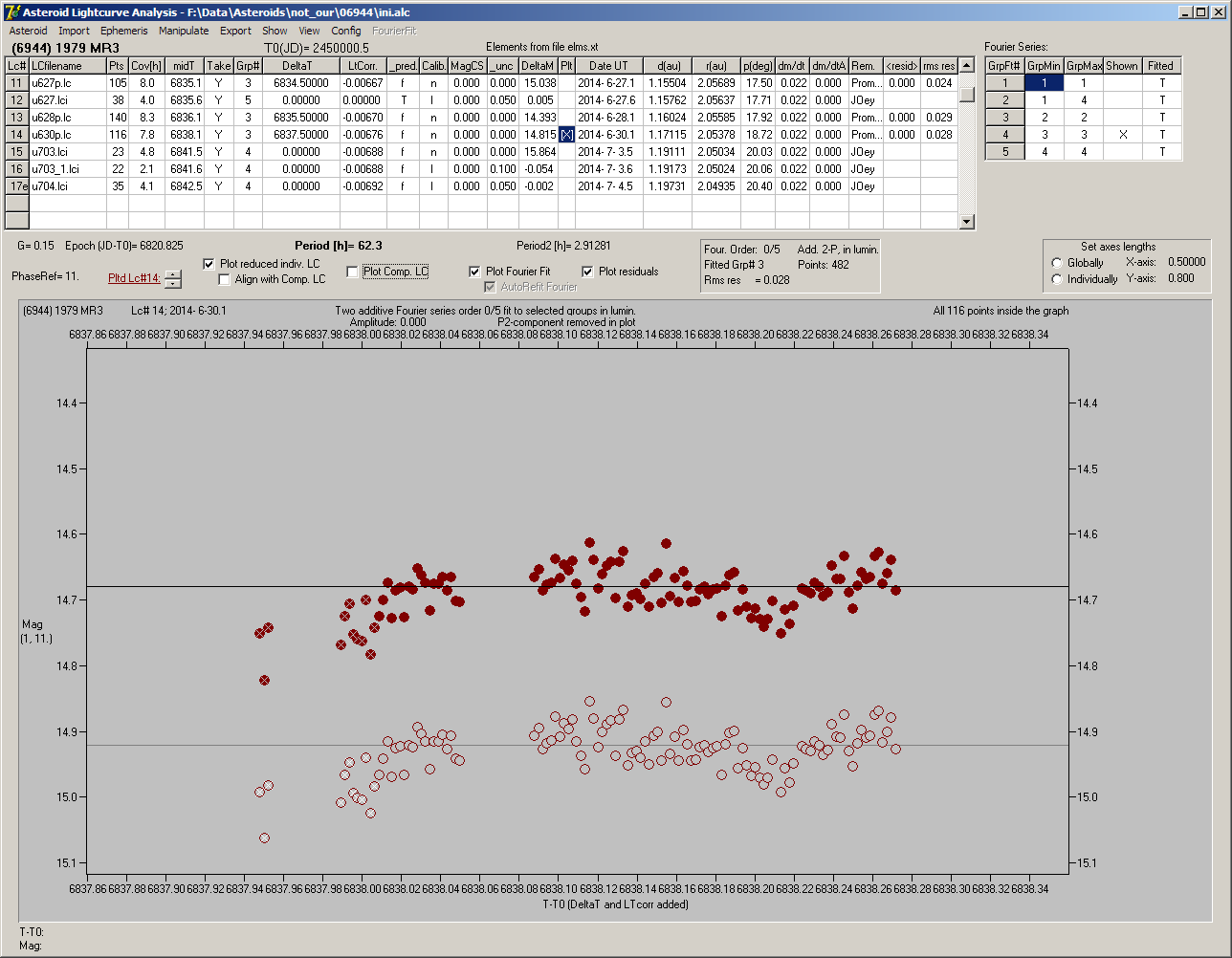
Task: Toggle Plot residuals checkbox
Action: coord(587,272)
